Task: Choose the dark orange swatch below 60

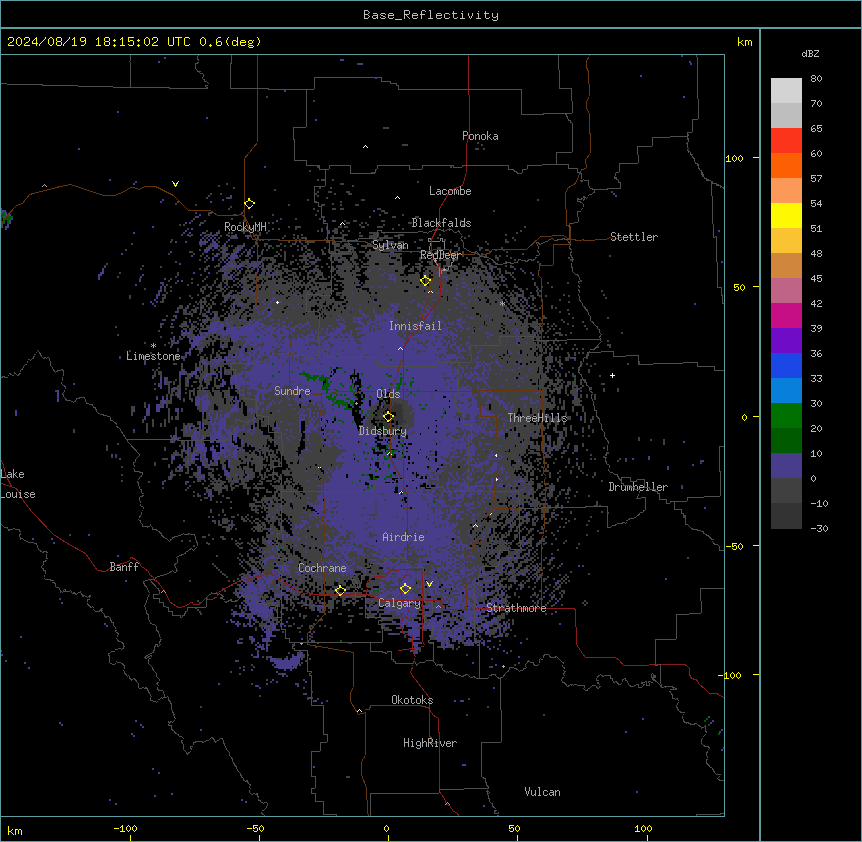Action: (786, 165)
